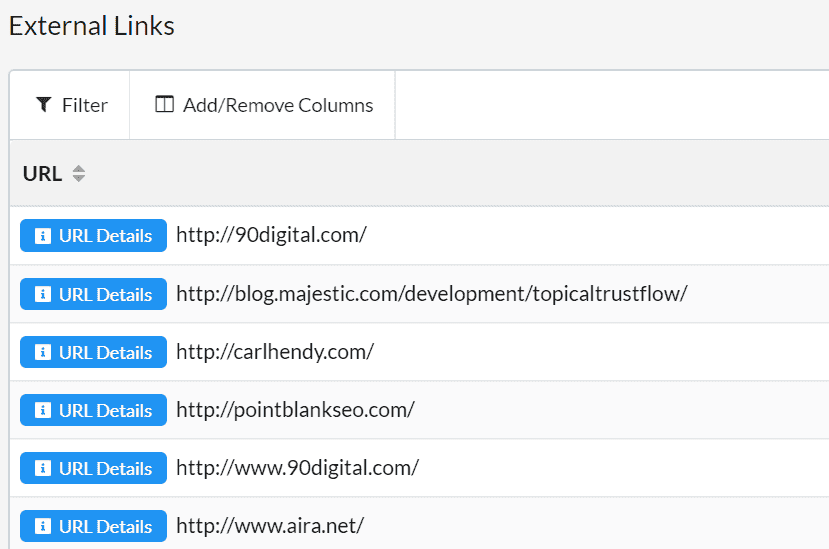Sort table by URL column arrows
The width and height of the screenshot is (829, 549).
pos(79,173)
